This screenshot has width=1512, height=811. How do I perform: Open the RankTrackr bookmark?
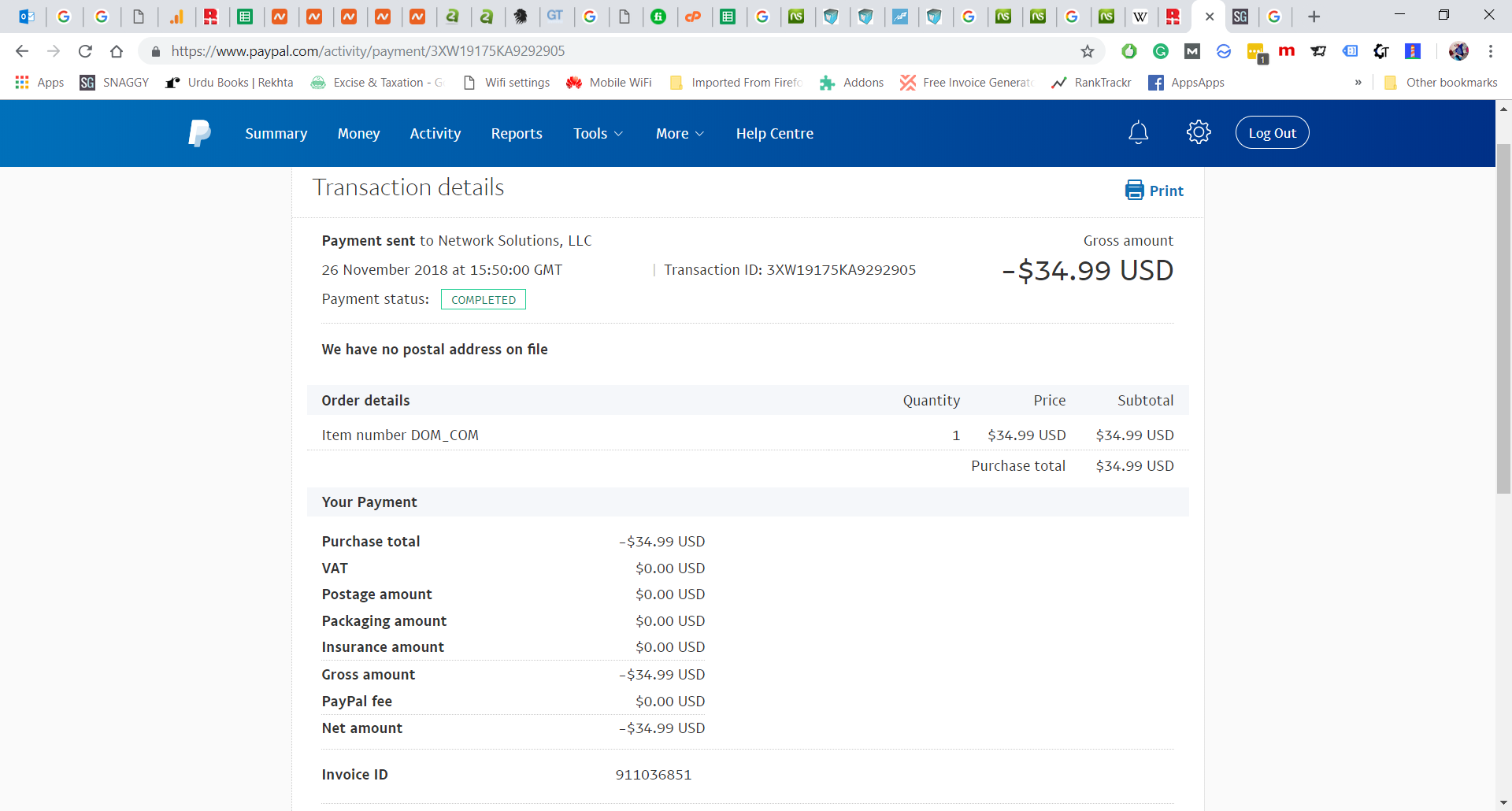pyautogui.click(x=1091, y=83)
